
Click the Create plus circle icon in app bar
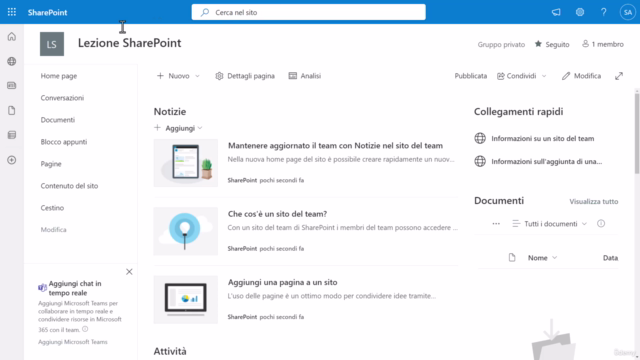point(12,160)
